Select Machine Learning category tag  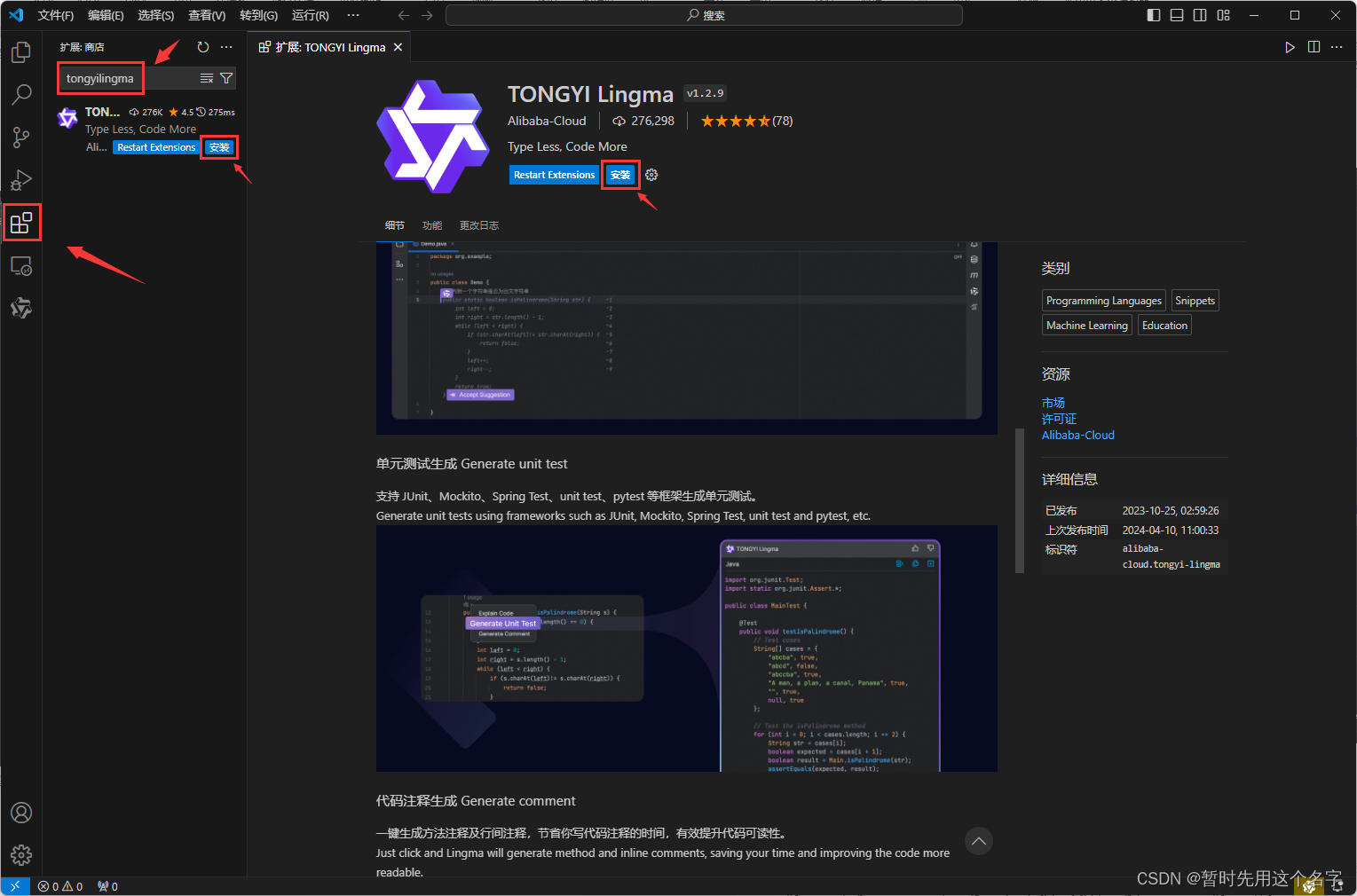1087,326
